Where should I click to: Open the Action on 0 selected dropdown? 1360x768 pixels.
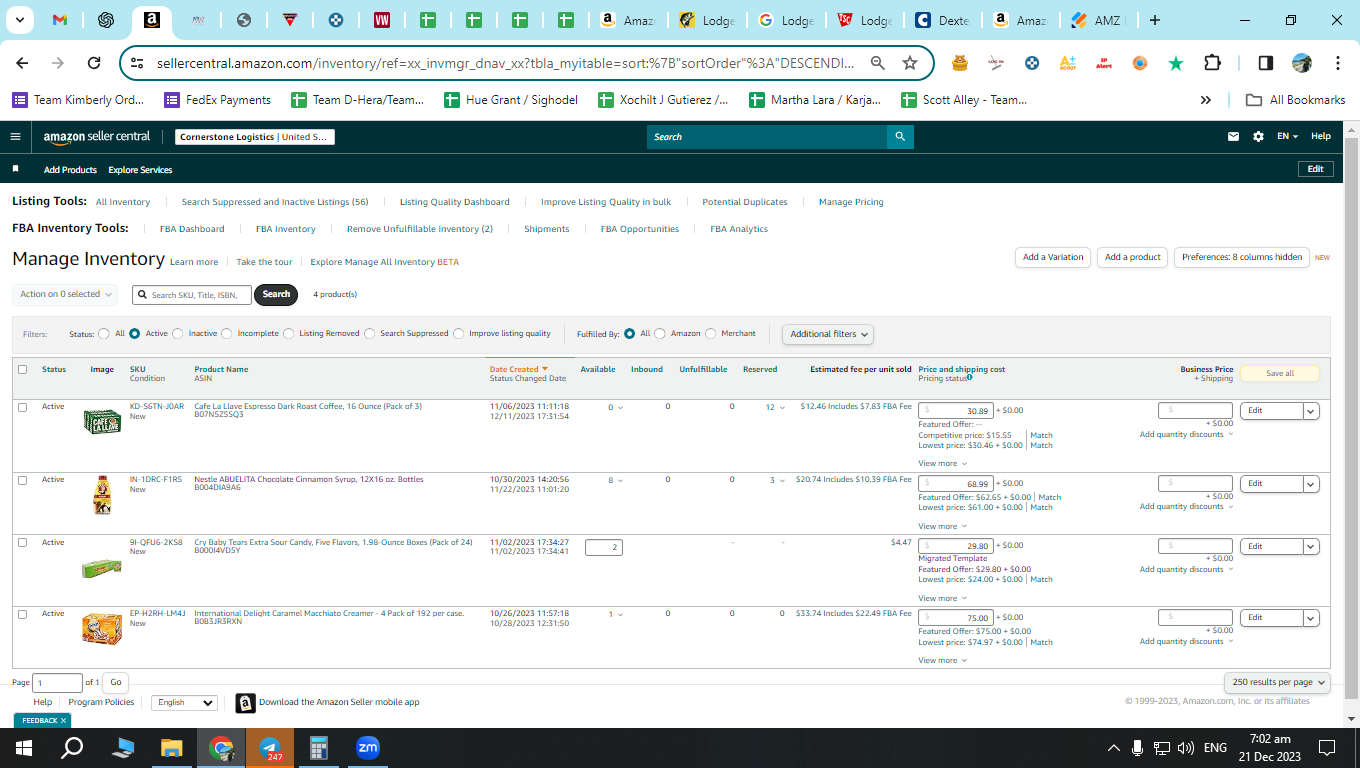(65, 294)
